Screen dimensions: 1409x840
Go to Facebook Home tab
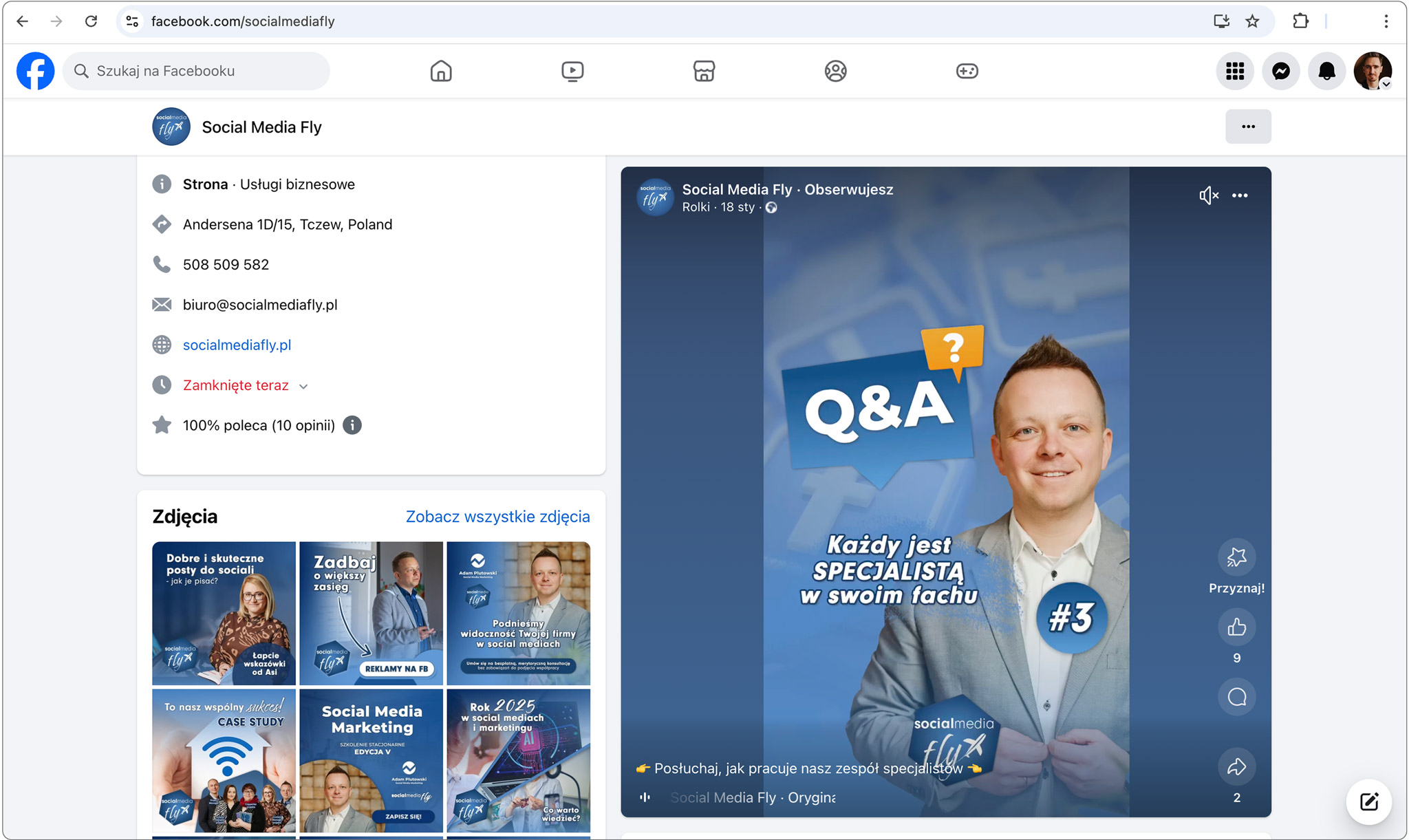pos(441,71)
